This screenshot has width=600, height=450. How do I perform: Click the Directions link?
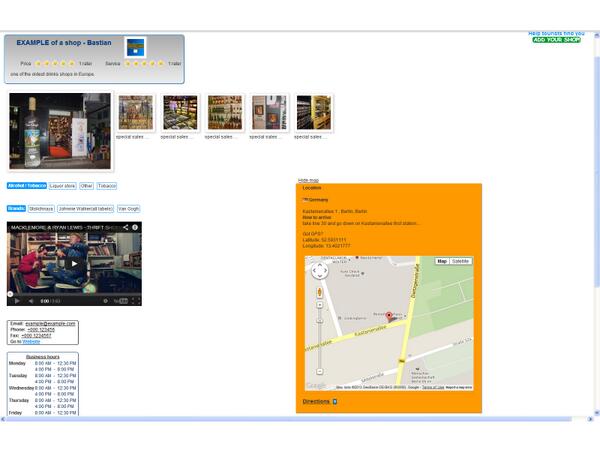316,401
